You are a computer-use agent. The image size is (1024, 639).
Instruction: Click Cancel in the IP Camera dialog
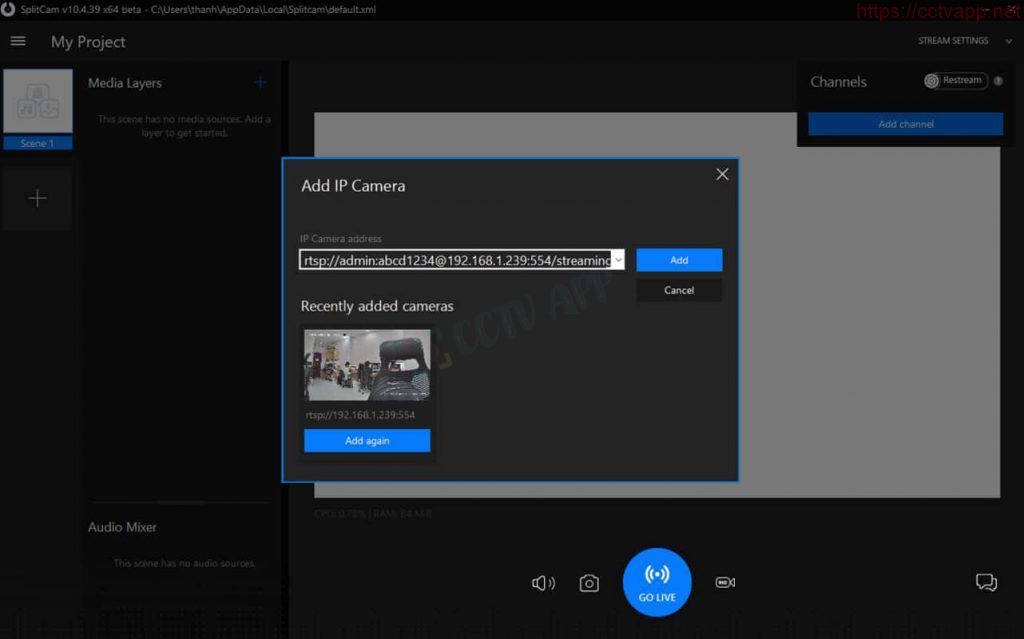(679, 290)
